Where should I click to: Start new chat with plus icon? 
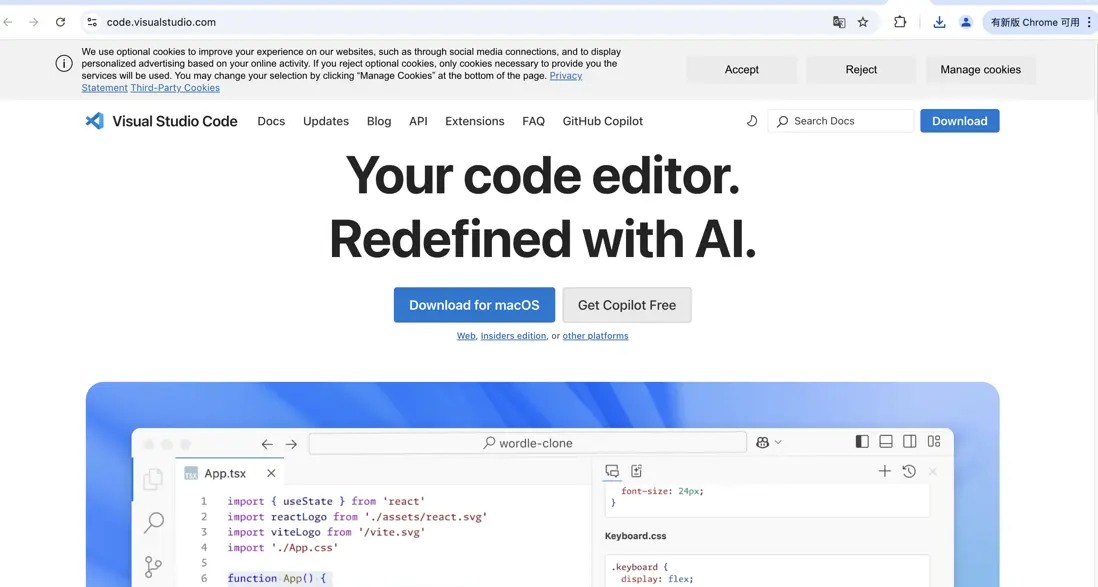tap(884, 471)
